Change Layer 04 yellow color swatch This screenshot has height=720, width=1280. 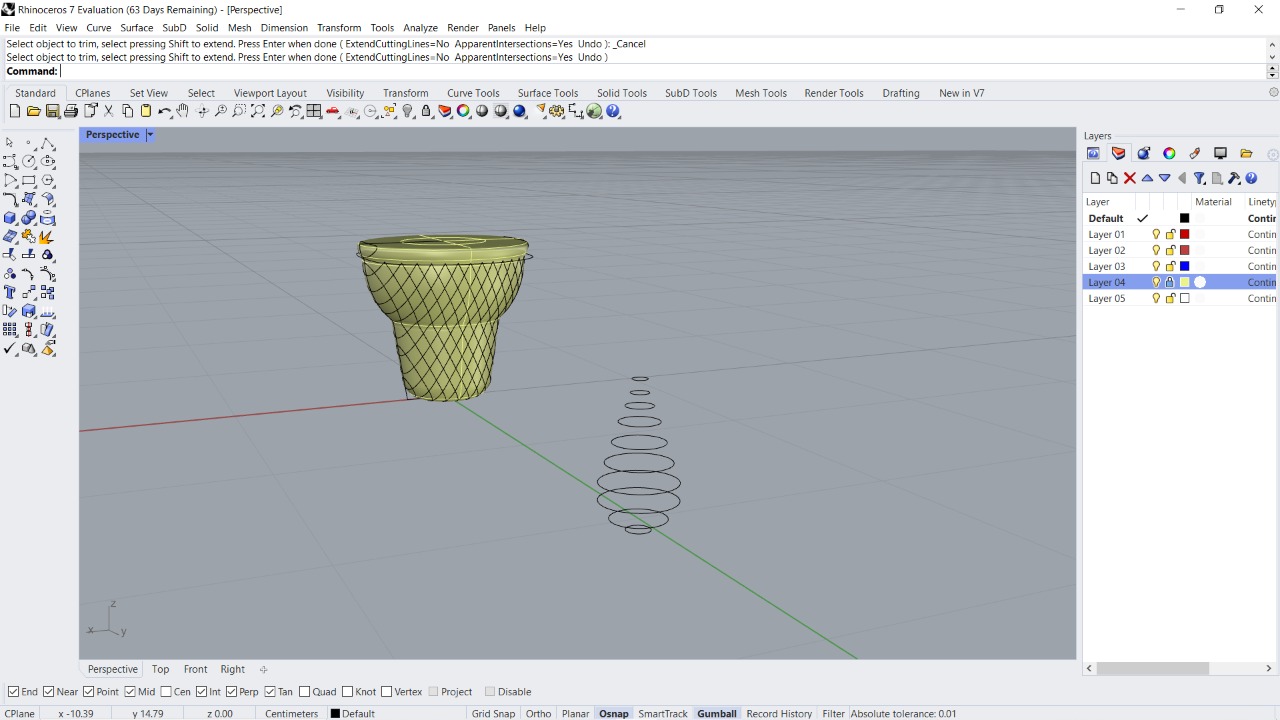click(x=1185, y=282)
